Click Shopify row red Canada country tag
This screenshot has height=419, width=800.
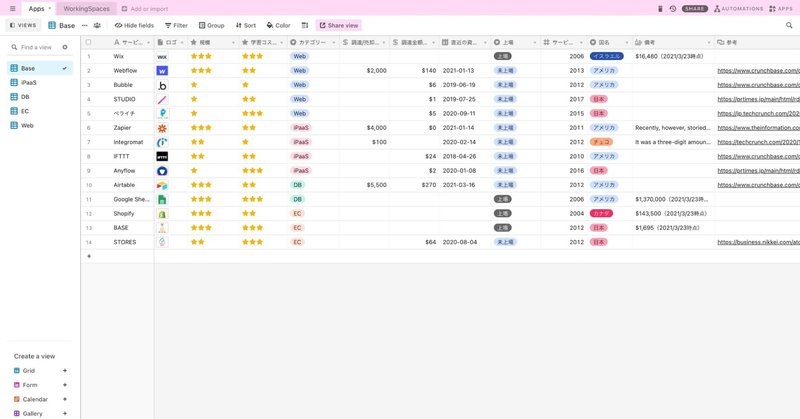pyautogui.click(x=601, y=214)
